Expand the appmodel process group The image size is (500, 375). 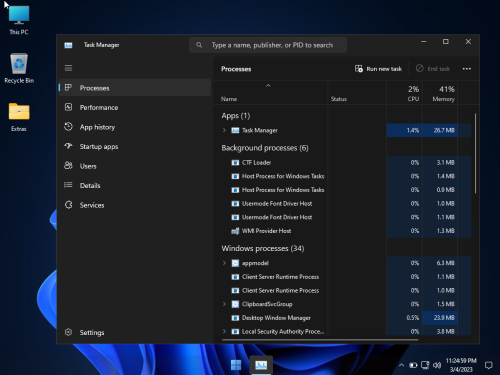224,263
